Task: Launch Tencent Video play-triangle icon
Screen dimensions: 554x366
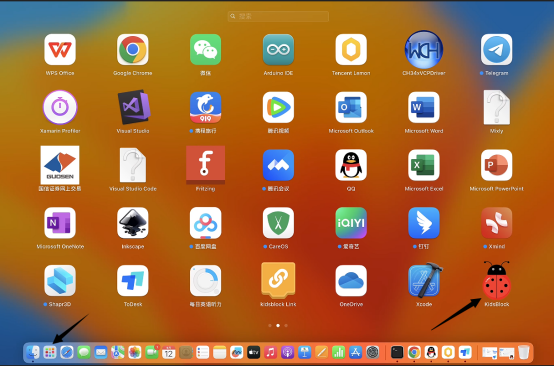Action: [278, 107]
